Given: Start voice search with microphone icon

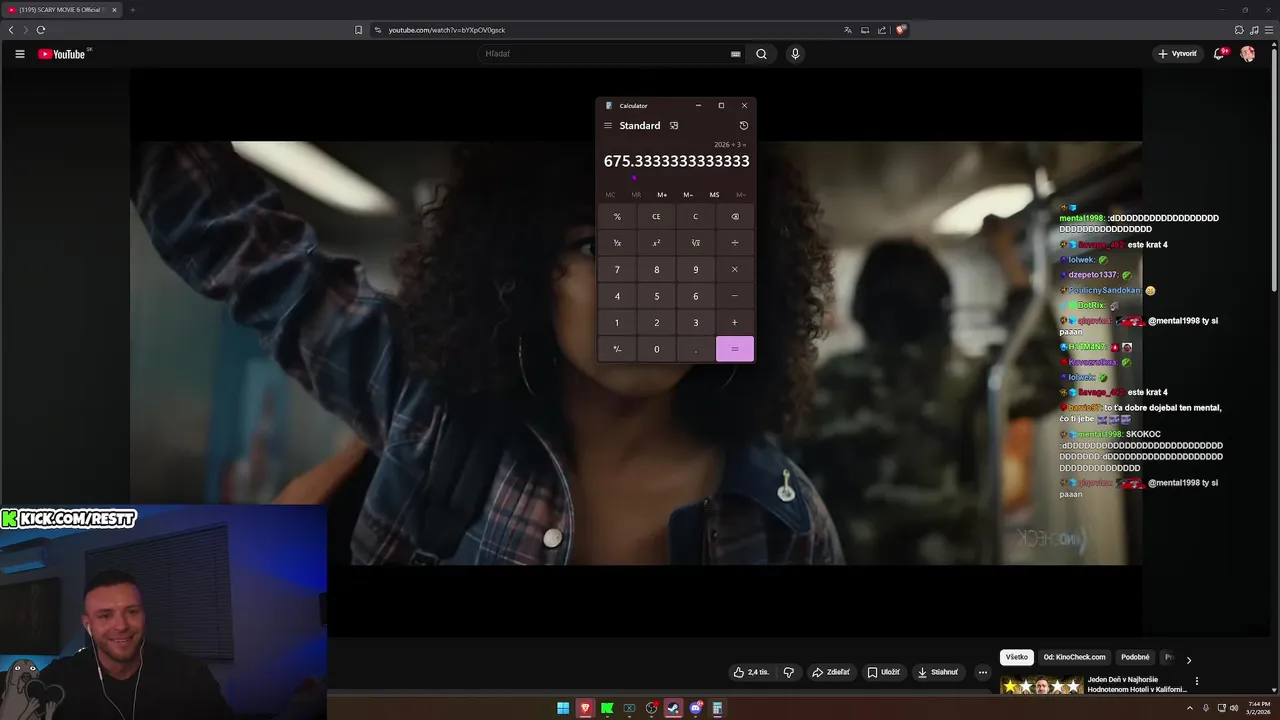Looking at the screenshot, I should (795, 54).
